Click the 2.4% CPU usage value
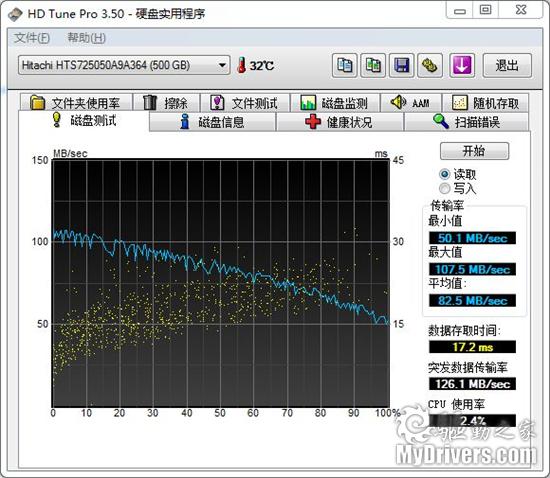The width and height of the screenshot is (550, 478). pyautogui.click(x=472, y=421)
